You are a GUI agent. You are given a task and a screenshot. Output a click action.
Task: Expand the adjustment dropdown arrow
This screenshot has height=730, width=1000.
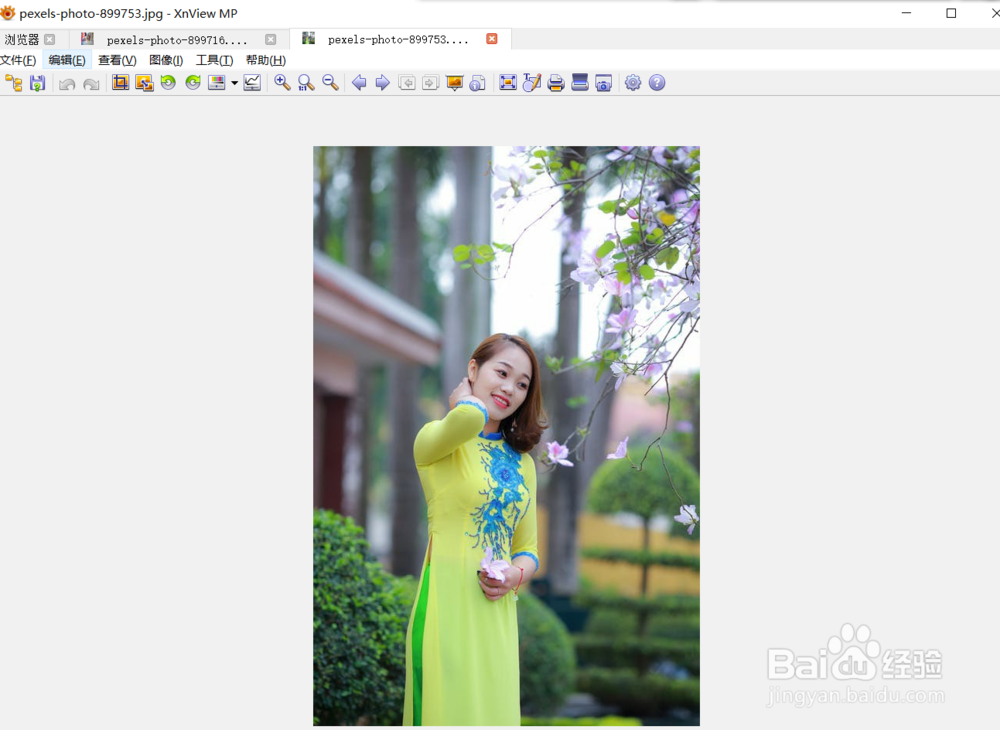234,84
